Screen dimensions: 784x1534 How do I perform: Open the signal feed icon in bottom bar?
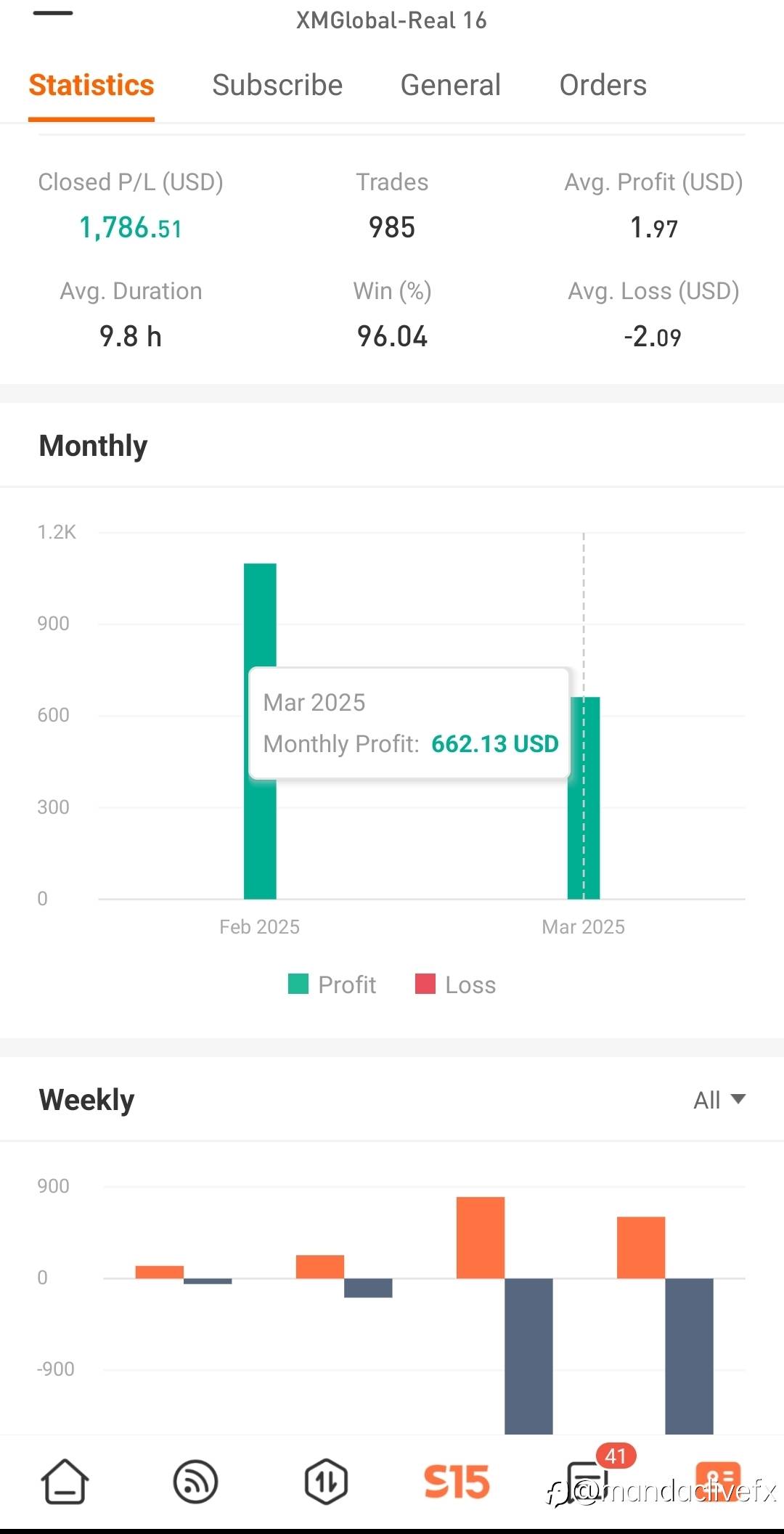tap(195, 1481)
